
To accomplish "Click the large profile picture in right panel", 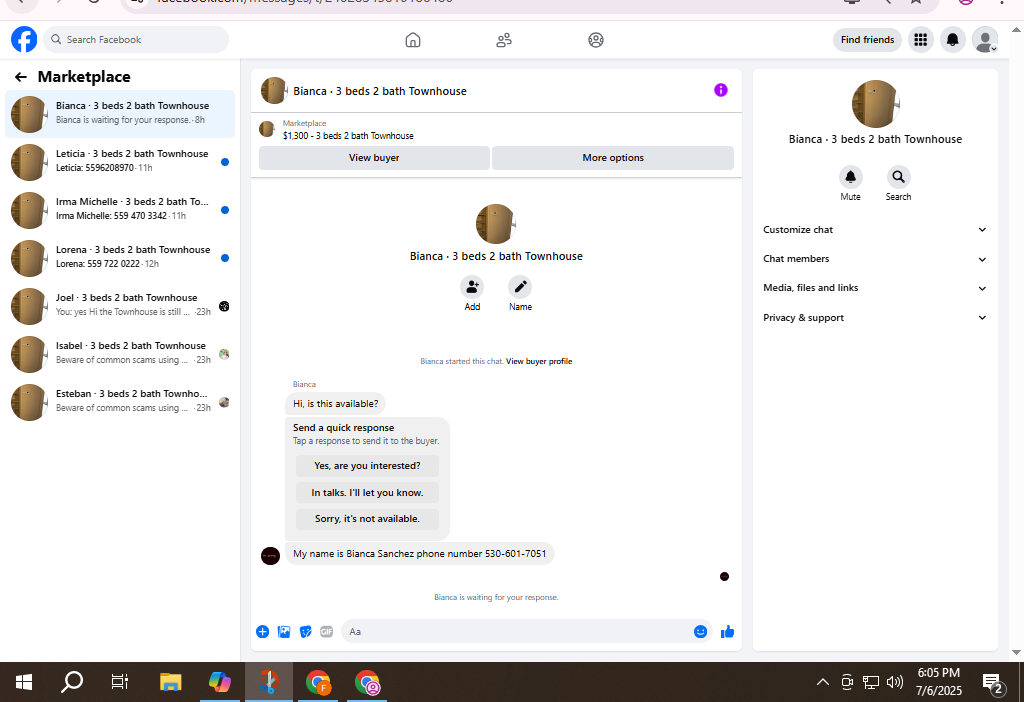I will tap(875, 104).
